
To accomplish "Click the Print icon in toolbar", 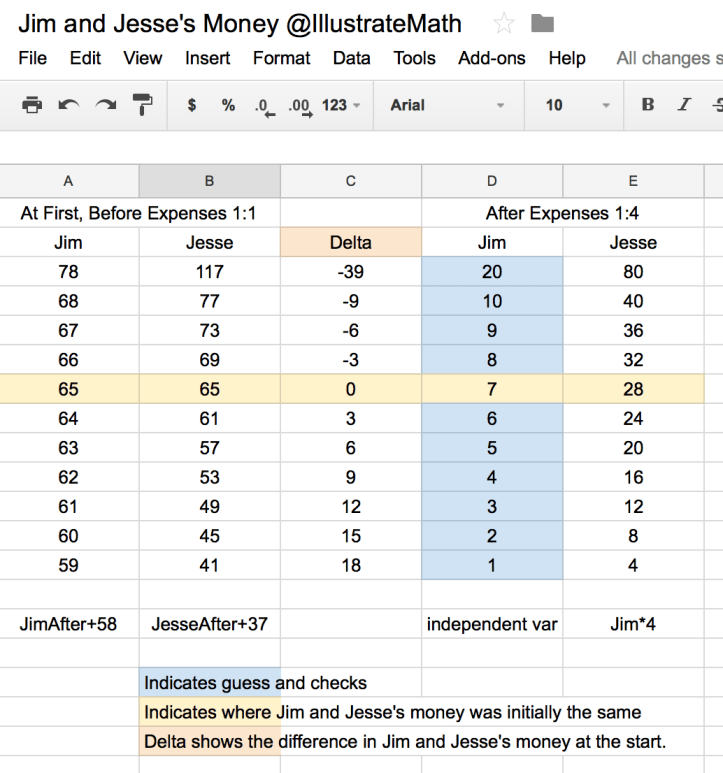I will tap(32, 105).
